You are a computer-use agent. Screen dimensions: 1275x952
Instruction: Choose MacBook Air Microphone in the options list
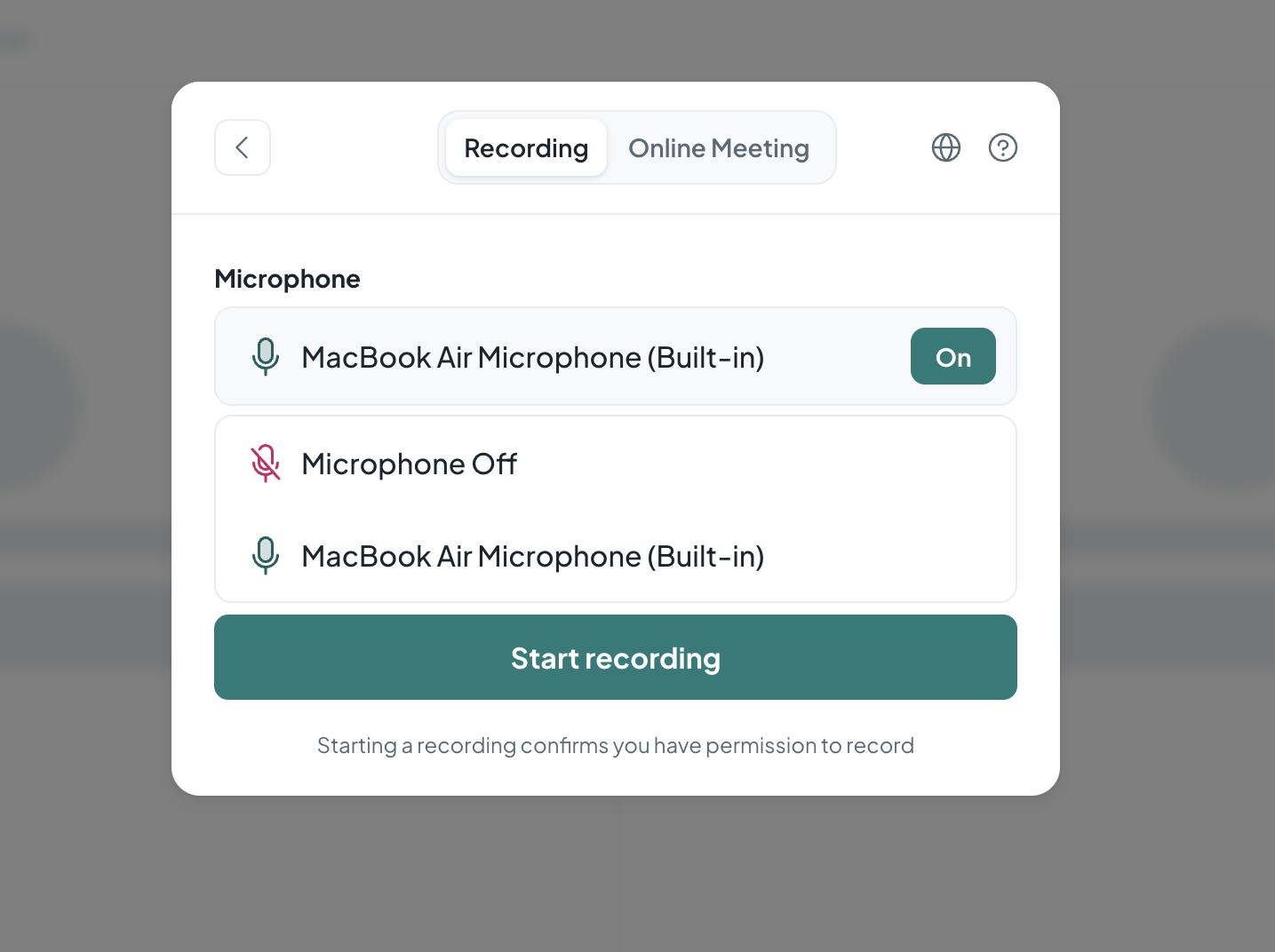pyautogui.click(x=616, y=556)
